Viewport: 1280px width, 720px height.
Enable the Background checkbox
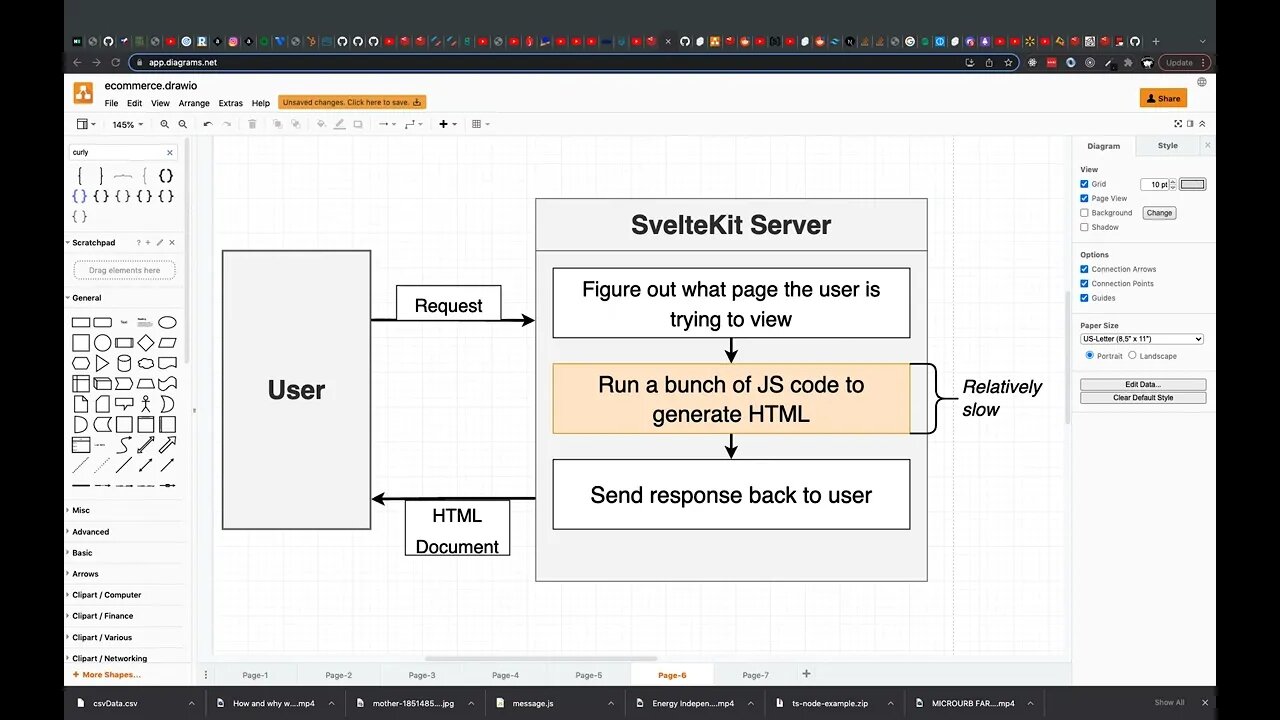[x=1085, y=213]
